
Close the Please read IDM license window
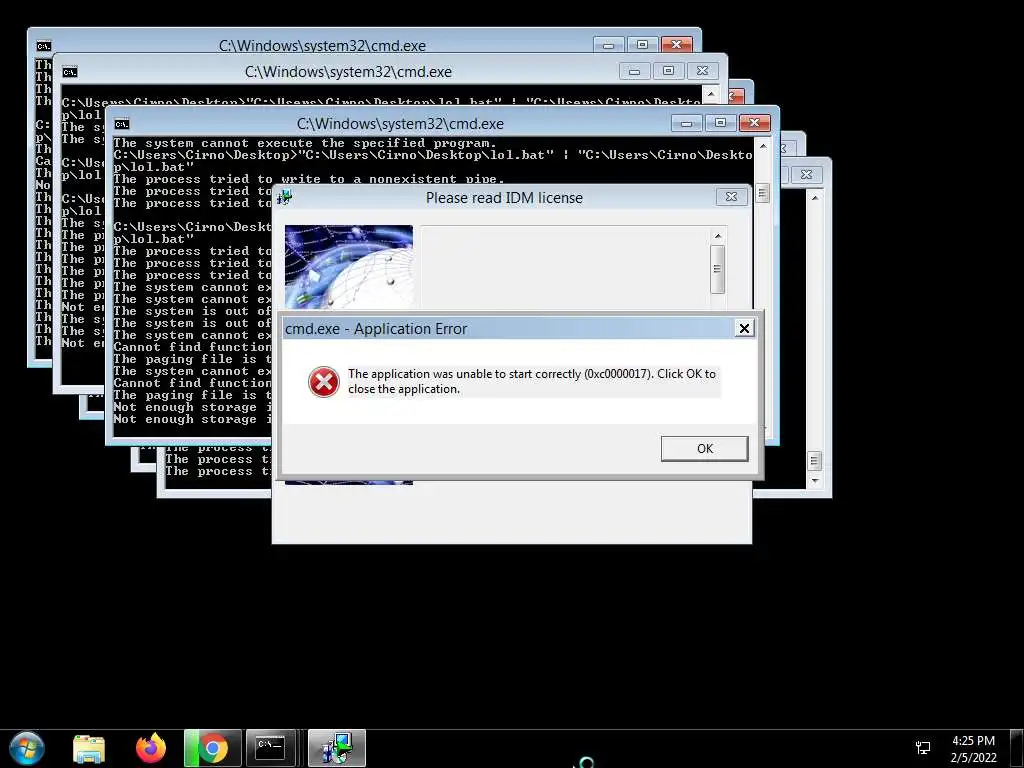[731, 197]
